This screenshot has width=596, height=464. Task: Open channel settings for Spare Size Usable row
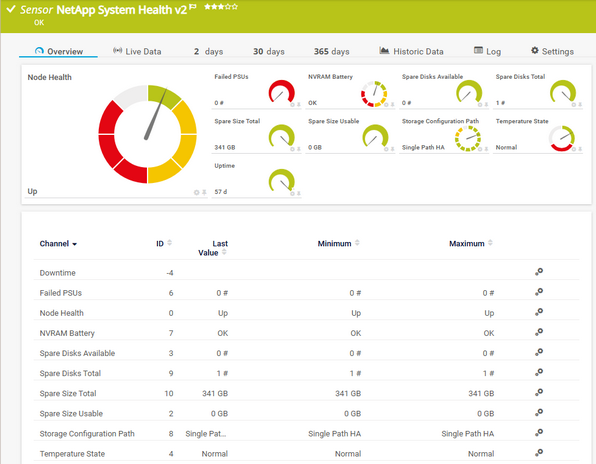539,413
